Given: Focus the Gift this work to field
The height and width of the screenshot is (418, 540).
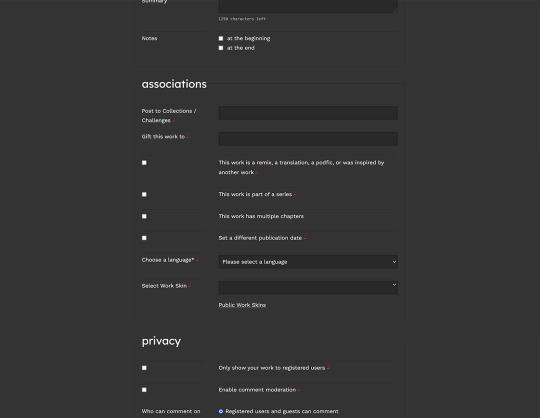Looking at the screenshot, I should point(308,139).
